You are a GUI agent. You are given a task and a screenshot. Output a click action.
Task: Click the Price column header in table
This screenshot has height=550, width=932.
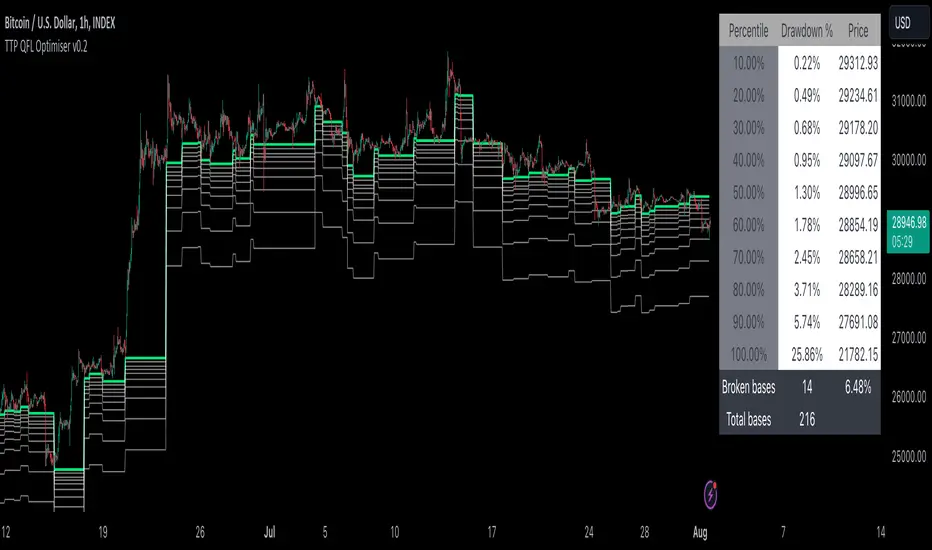[x=857, y=31]
